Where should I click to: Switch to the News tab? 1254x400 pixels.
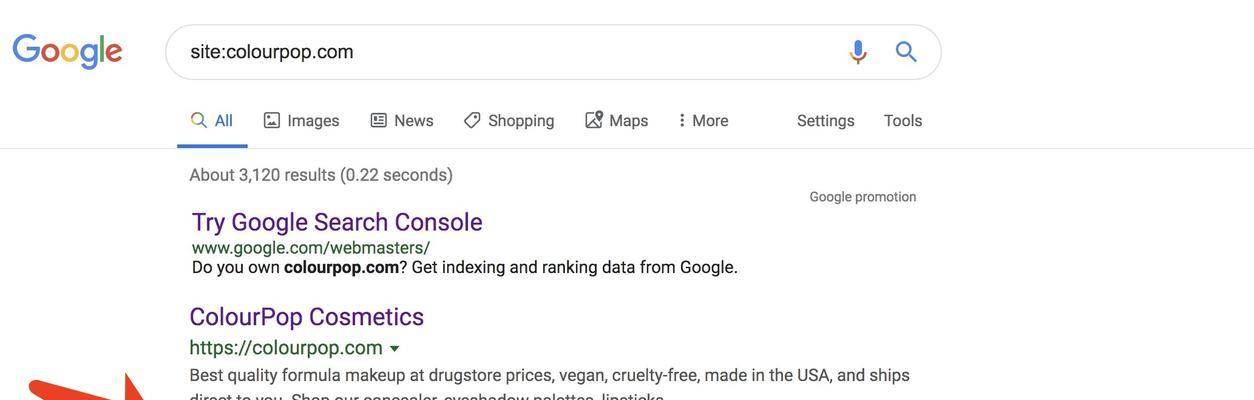click(402, 120)
